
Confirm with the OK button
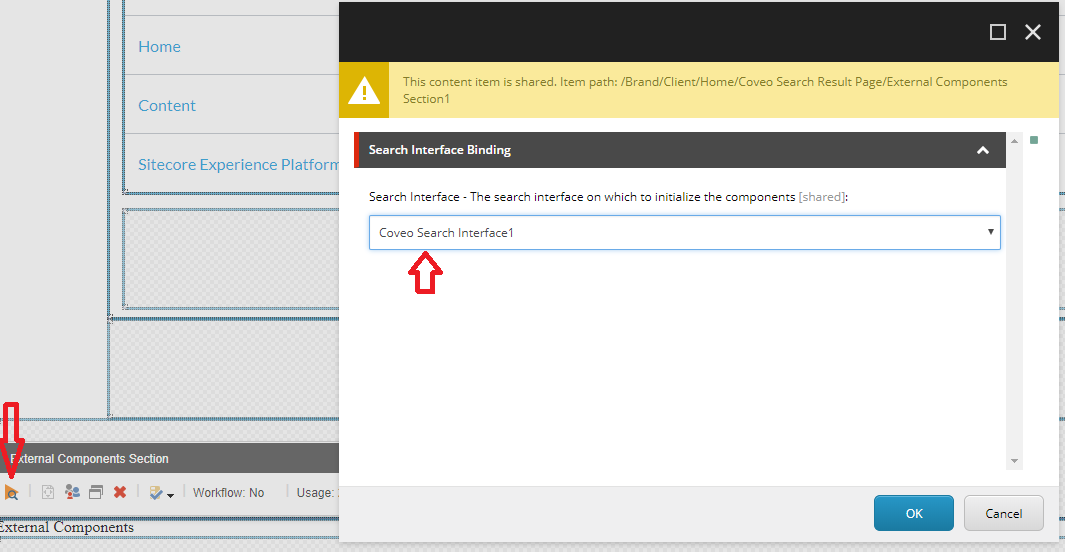914,513
